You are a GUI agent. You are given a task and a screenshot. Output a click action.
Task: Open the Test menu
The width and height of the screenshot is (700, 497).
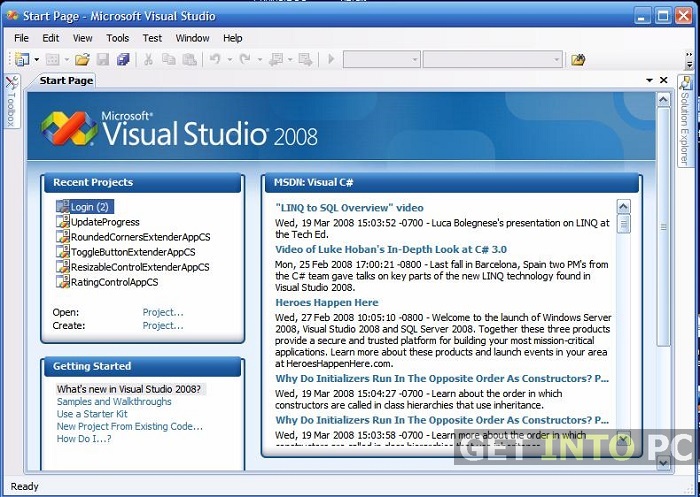152,38
